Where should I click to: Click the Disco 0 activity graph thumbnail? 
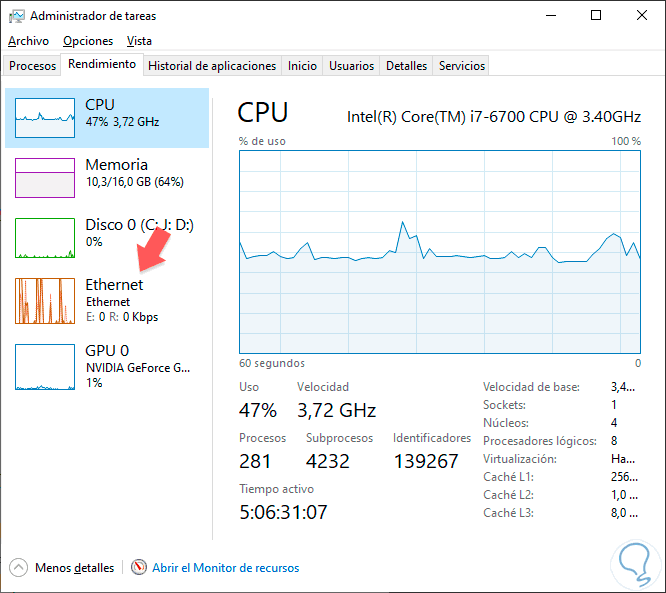point(45,238)
